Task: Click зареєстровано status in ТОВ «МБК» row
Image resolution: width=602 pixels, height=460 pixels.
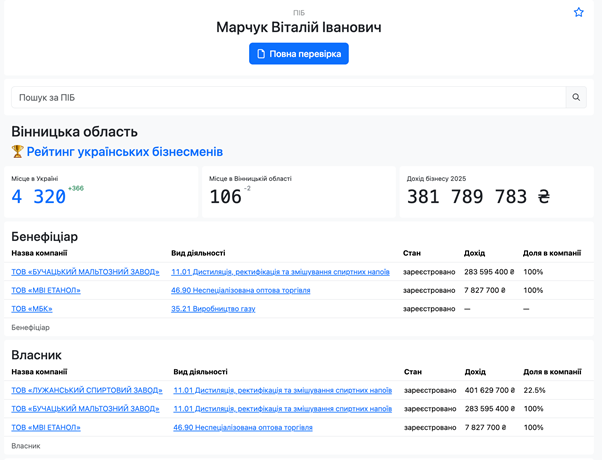Action: tap(429, 309)
